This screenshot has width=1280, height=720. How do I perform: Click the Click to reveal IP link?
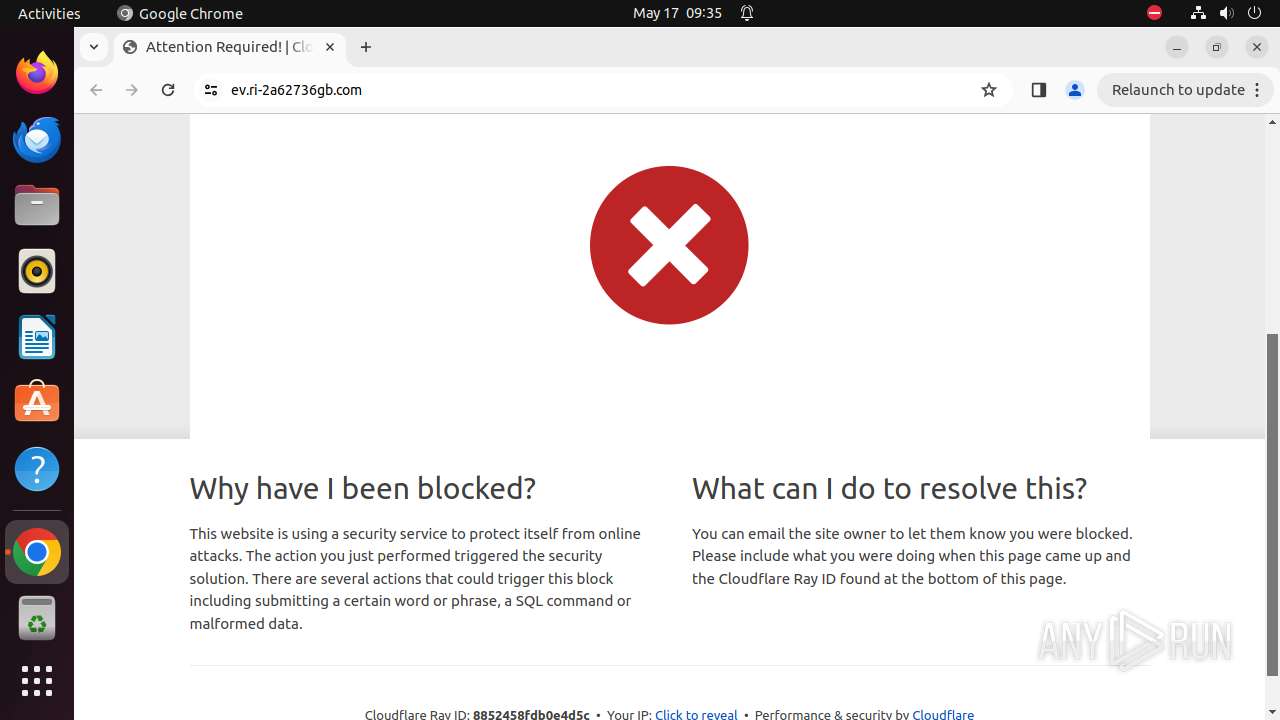coord(696,714)
